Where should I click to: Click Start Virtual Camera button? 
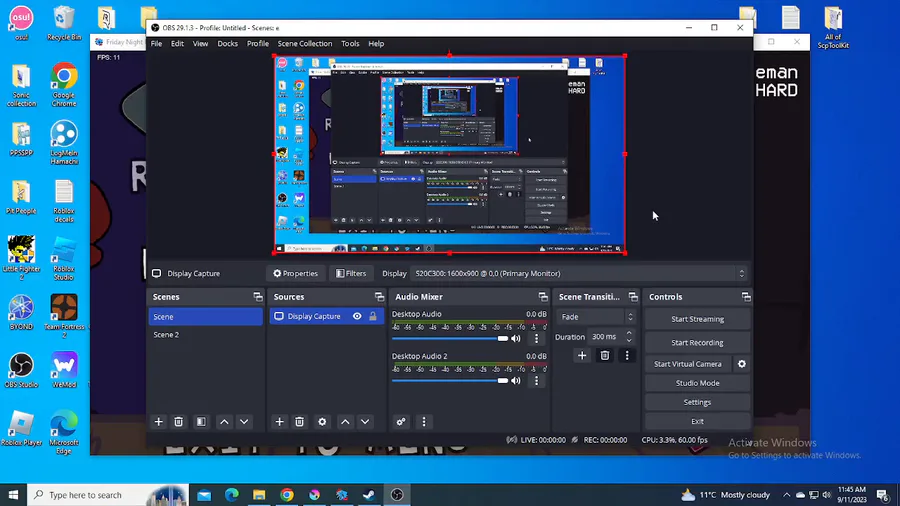click(x=688, y=364)
